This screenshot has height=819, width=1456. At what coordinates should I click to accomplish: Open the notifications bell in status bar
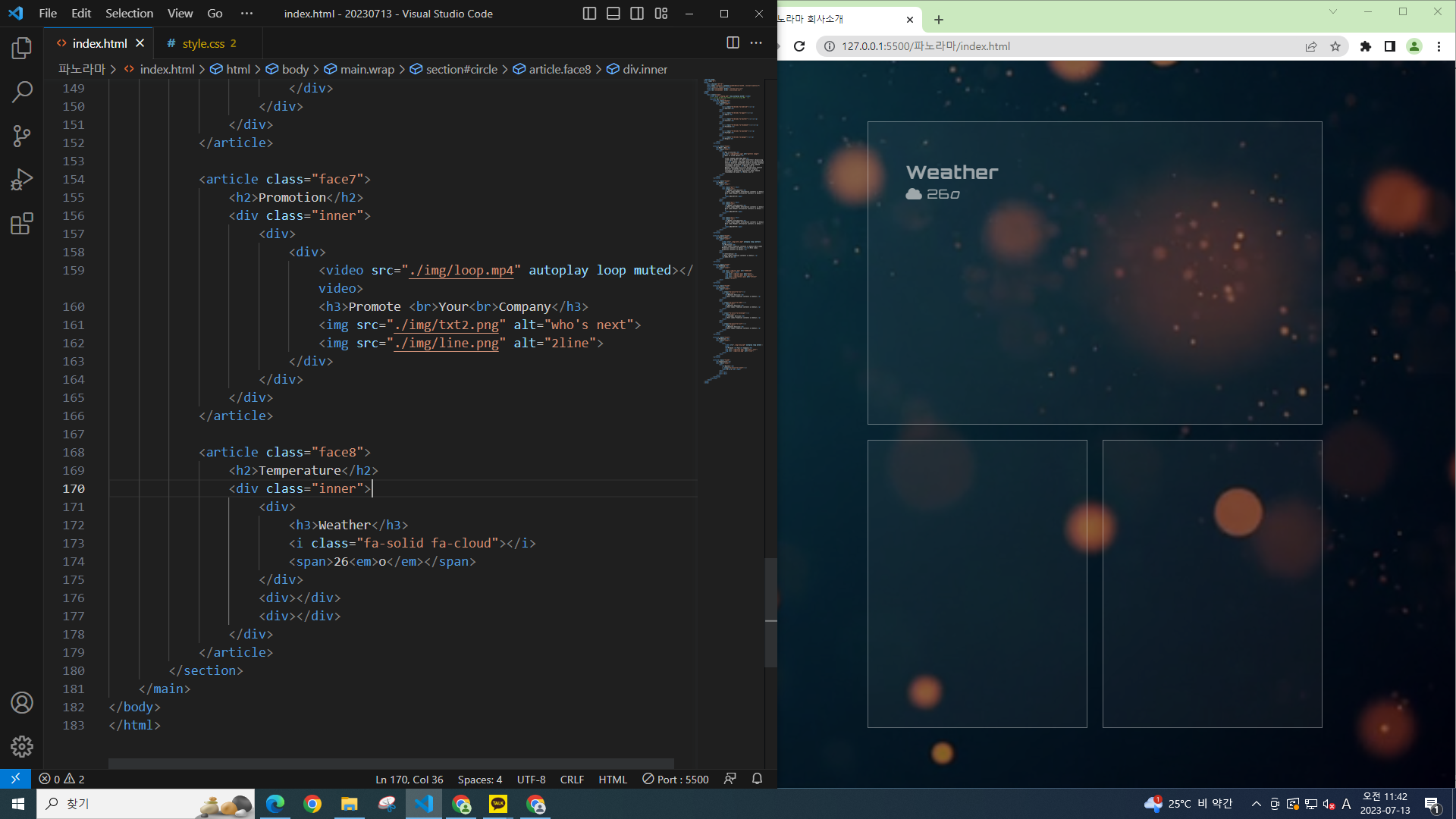tap(757, 779)
